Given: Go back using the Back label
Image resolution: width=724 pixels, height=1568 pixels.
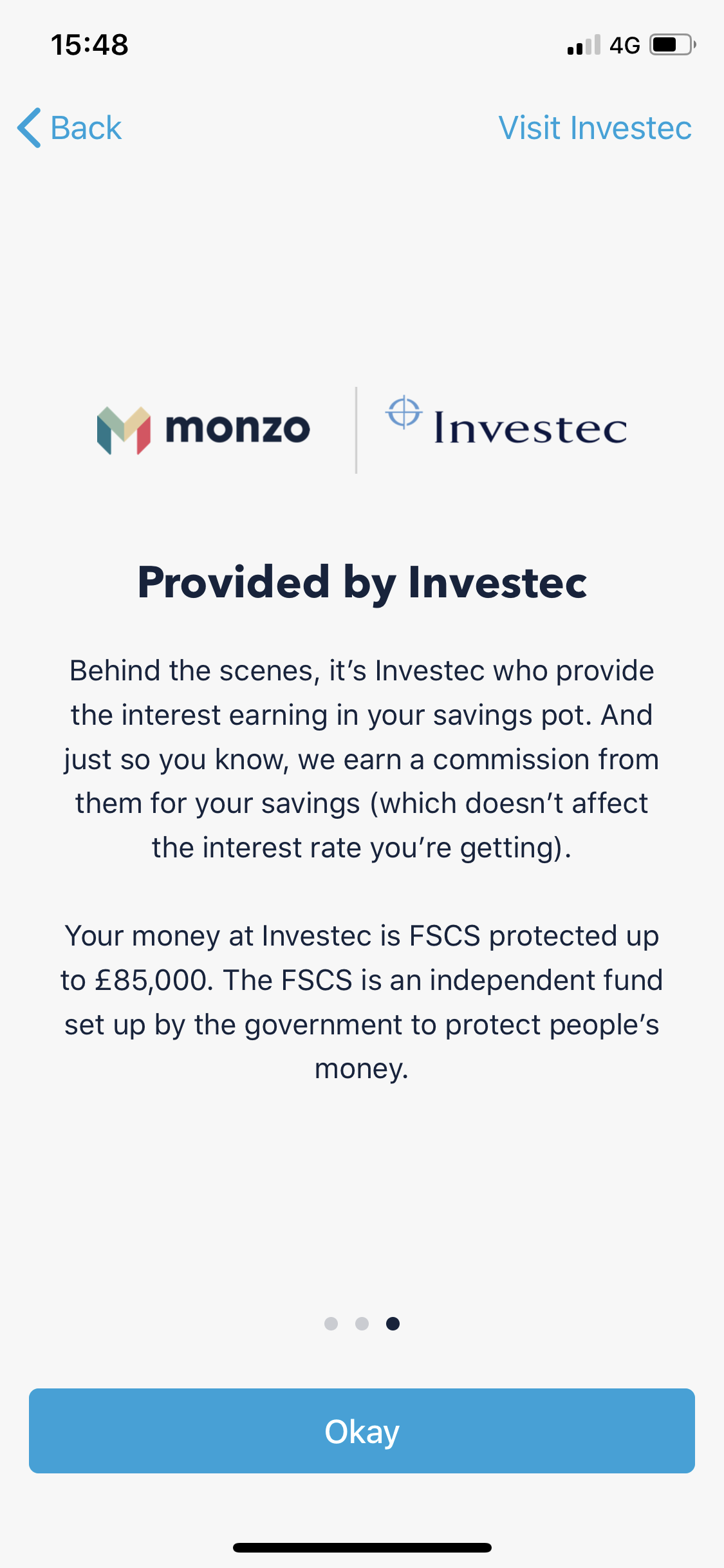Looking at the screenshot, I should [86, 127].
